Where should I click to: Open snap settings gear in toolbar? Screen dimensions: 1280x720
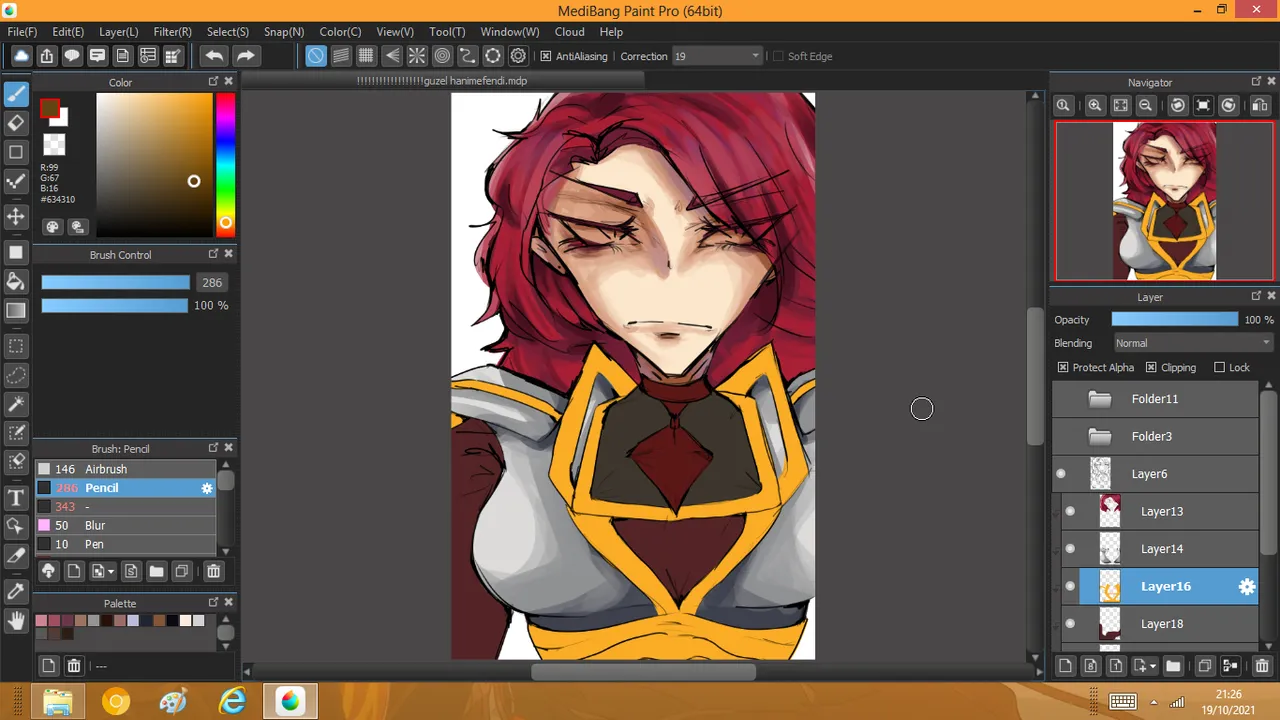[518, 56]
